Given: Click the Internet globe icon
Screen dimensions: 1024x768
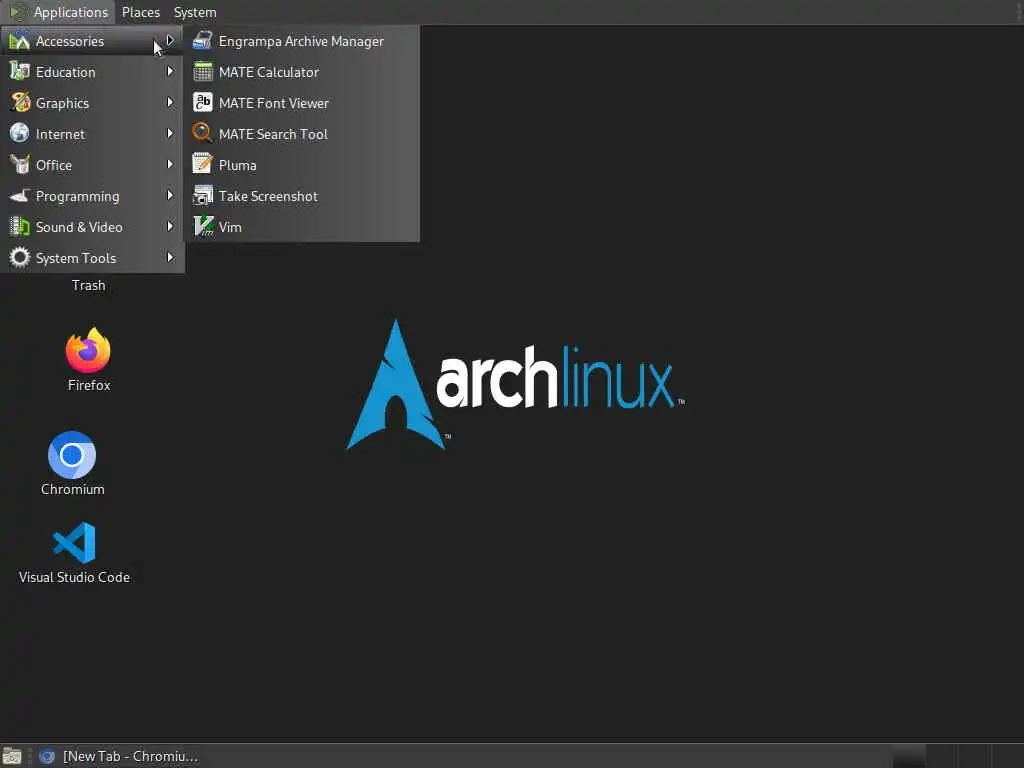Looking at the screenshot, I should point(20,133).
